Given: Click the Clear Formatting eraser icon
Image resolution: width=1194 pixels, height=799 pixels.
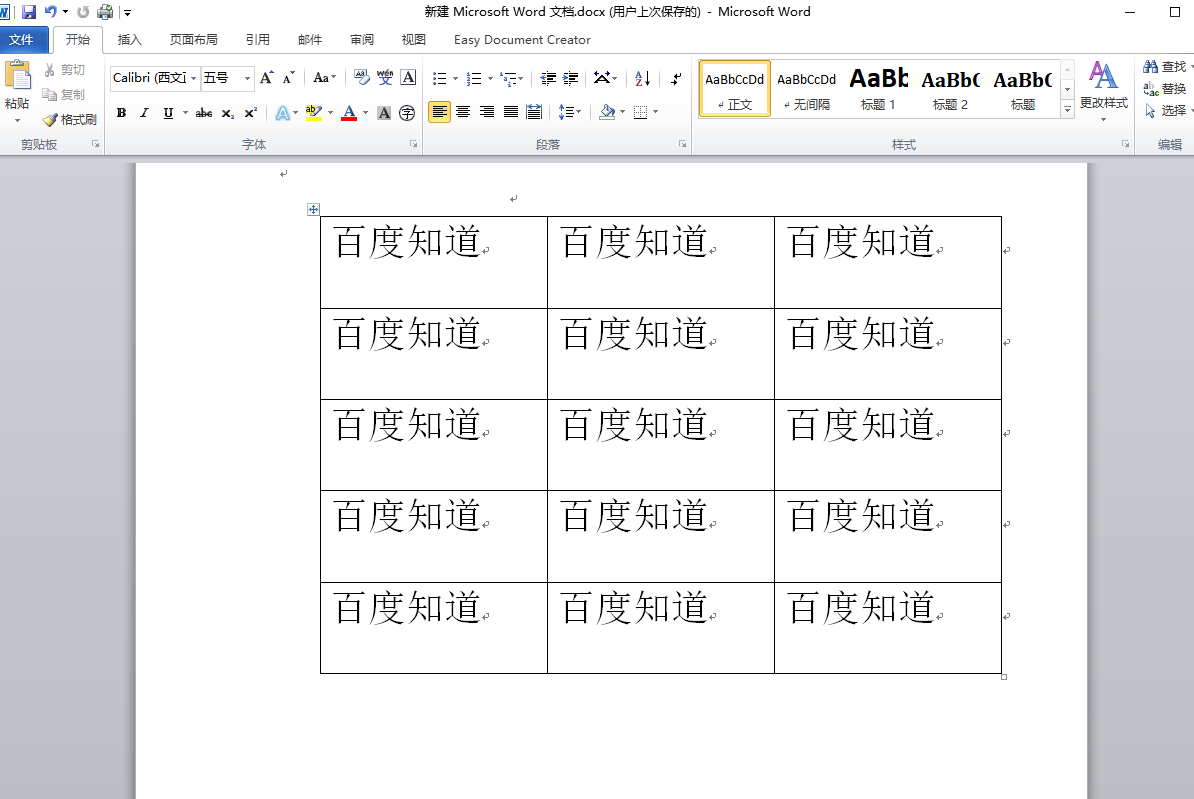Looking at the screenshot, I should 361,78.
